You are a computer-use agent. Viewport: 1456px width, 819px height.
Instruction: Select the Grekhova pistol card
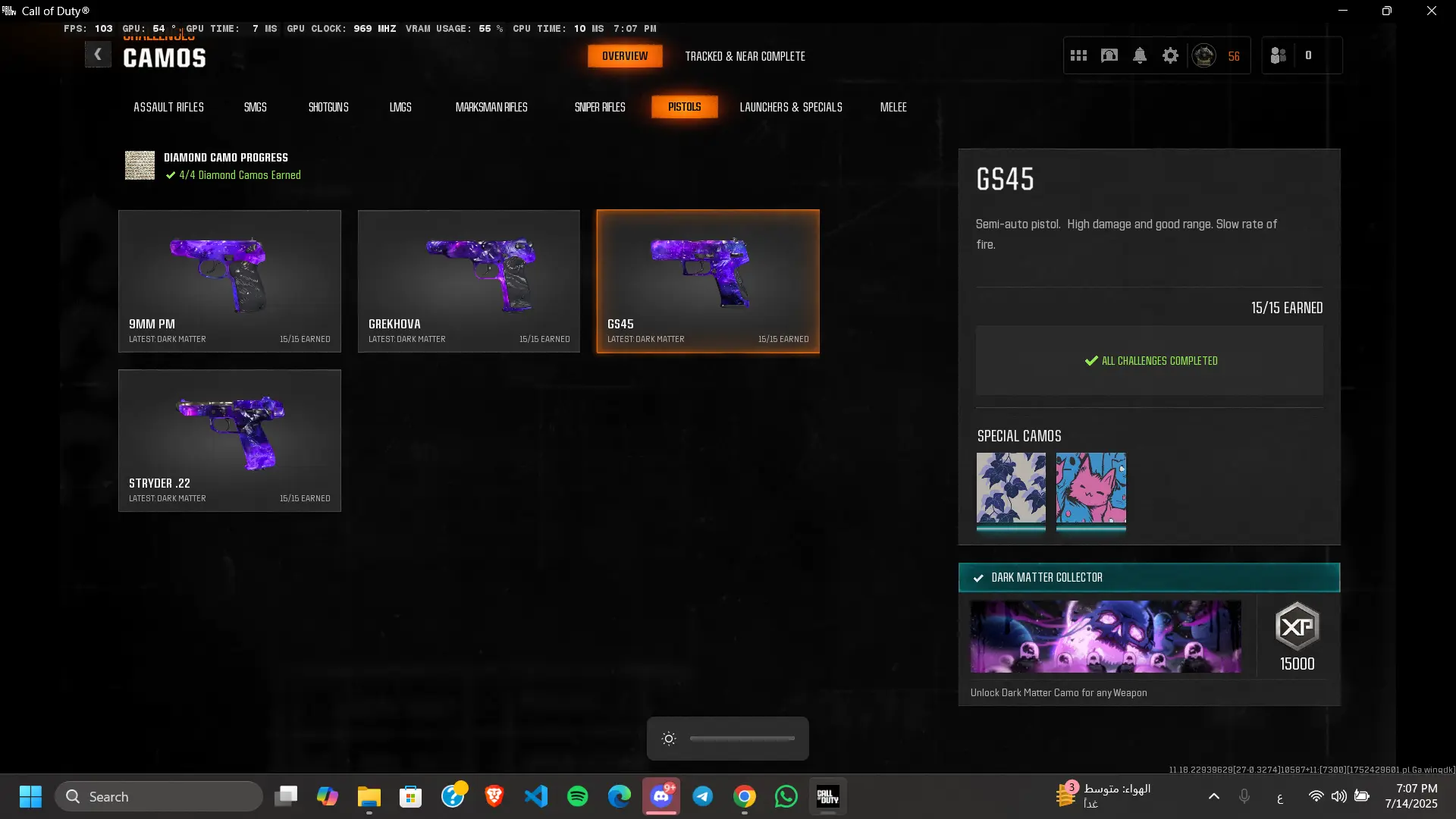pos(469,281)
